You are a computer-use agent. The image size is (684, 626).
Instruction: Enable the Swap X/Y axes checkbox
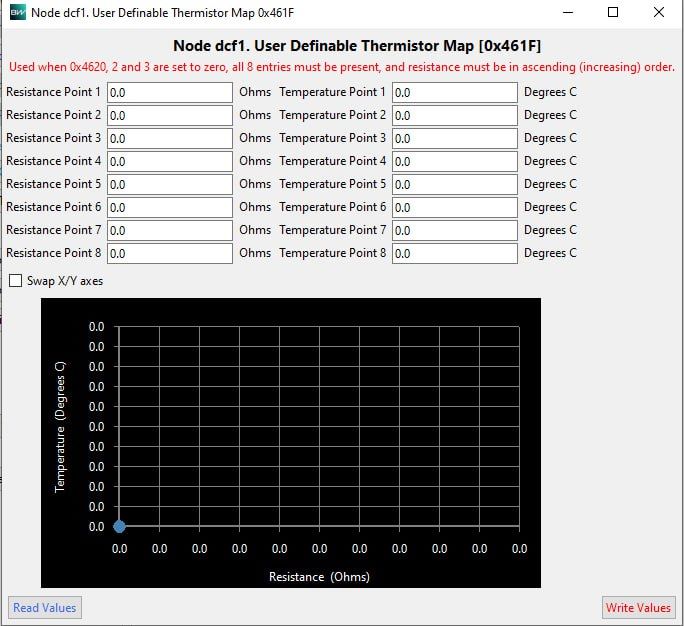click(x=16, y=281)
